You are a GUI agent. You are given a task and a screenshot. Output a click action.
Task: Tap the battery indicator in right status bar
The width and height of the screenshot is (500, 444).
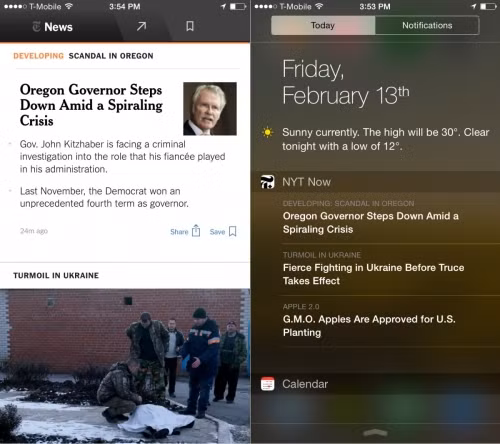[x=488, y=6]
